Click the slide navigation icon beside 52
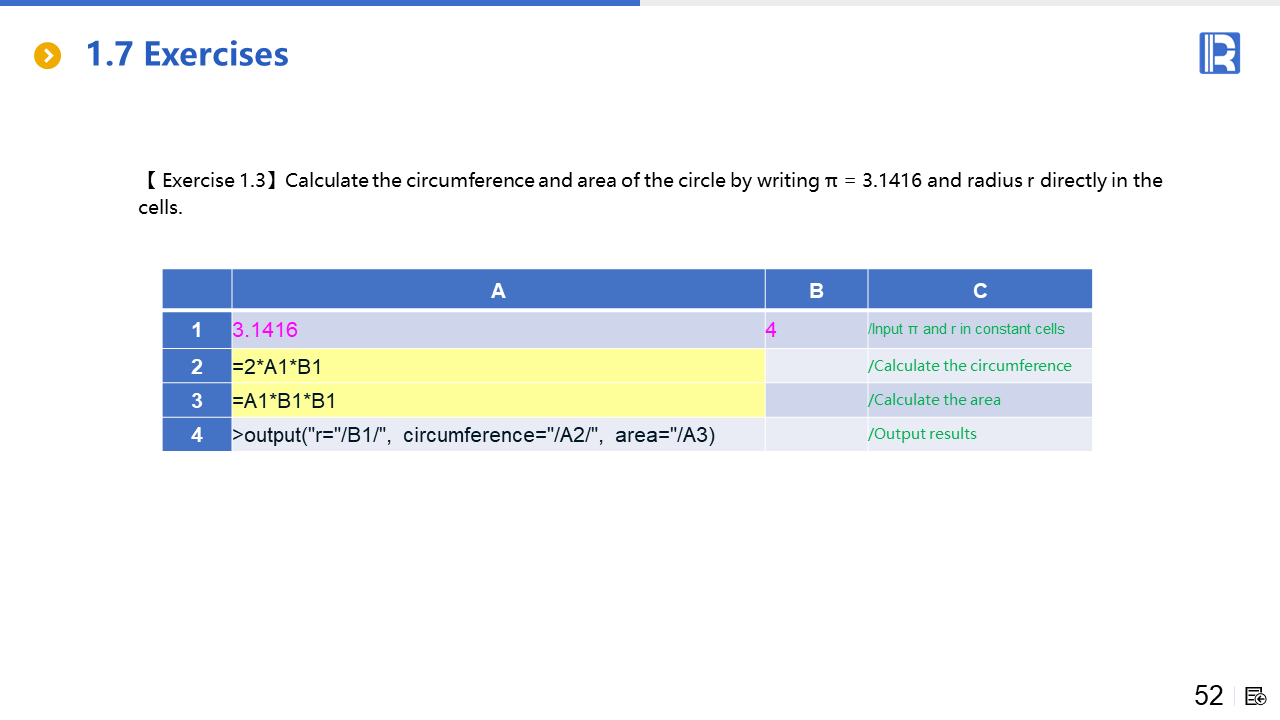Viewport: 1280px width, 720px height. [1256, 696]
